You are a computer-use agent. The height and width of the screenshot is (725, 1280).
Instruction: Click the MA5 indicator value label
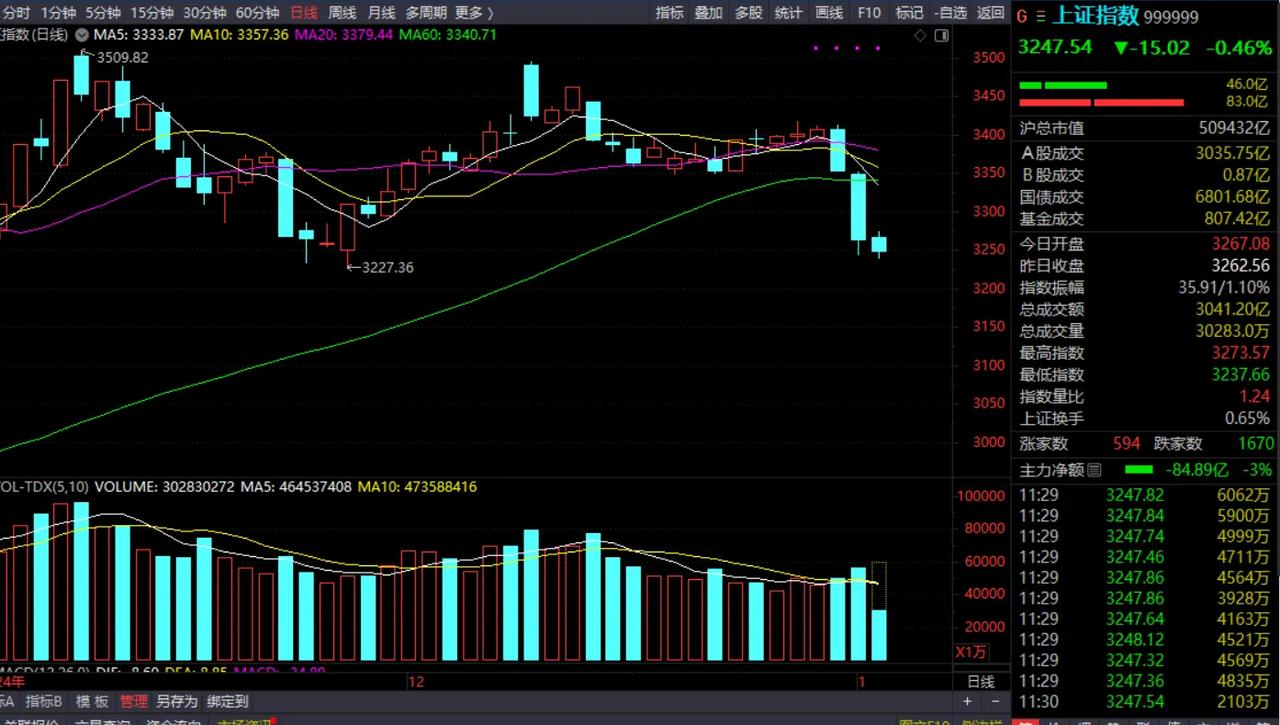[x=137, y=34]
